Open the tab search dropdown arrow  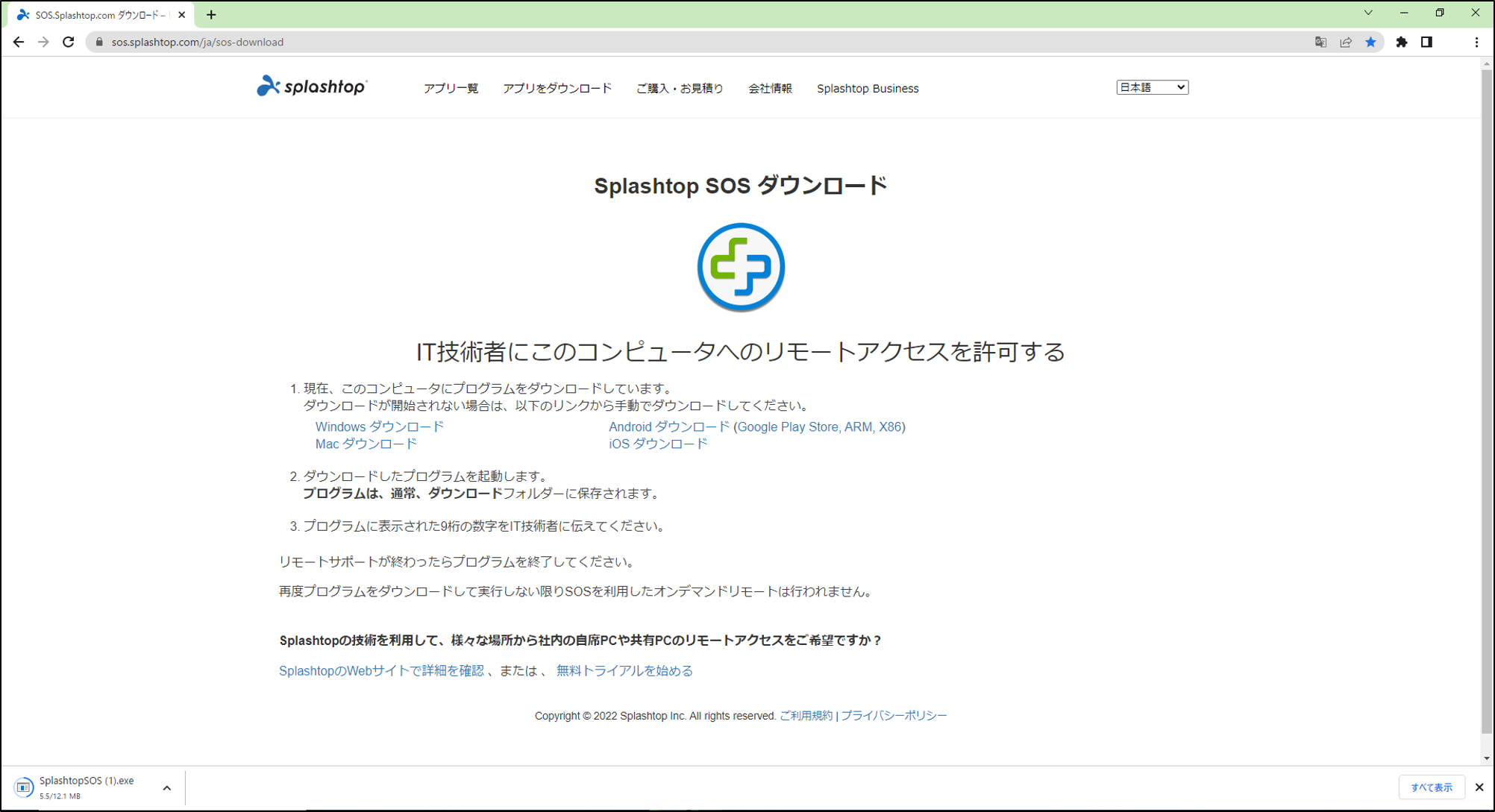tap(1367, 12)
